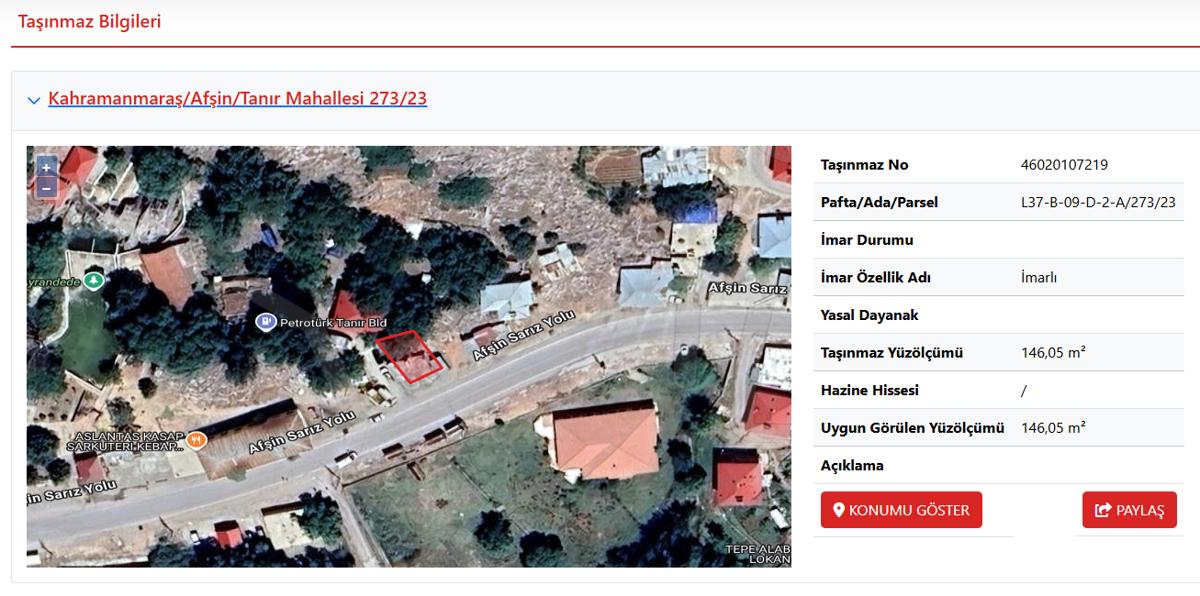The width and height of the screenshot is (1200, 596).
Task: Select the green park tree marker
Action: pos(93,281)
